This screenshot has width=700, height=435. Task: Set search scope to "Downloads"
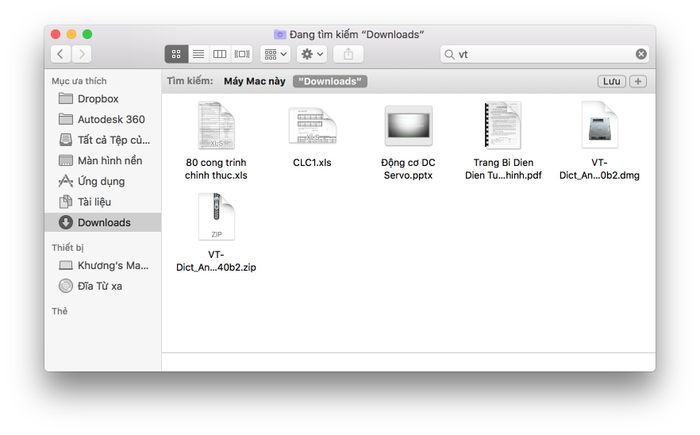coord(330,81)
